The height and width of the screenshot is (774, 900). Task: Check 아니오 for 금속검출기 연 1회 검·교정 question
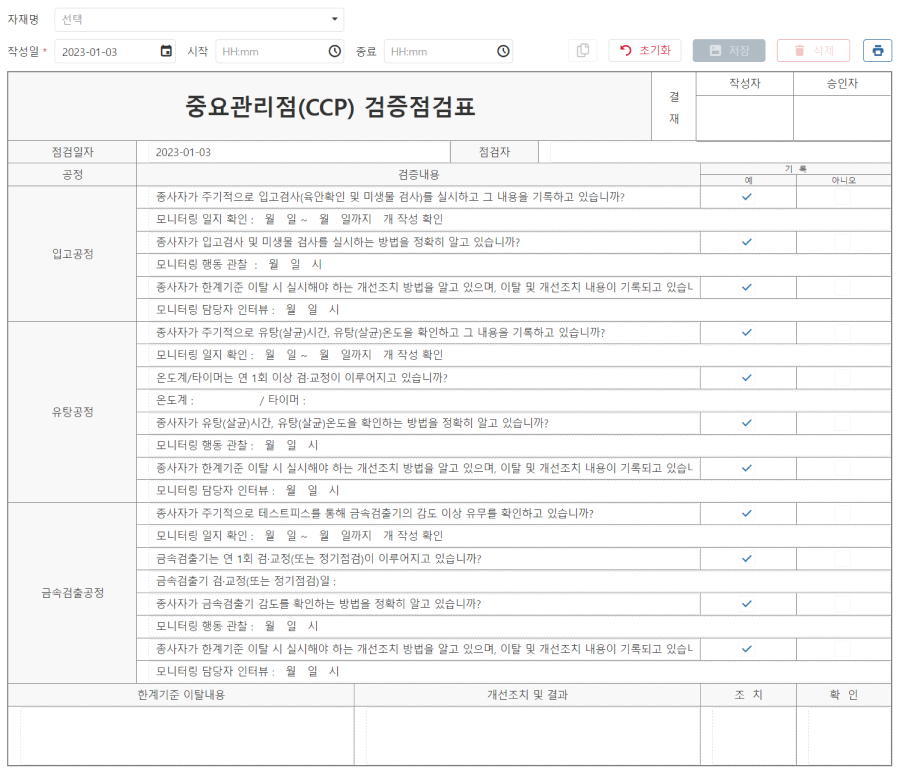[843, 558]
